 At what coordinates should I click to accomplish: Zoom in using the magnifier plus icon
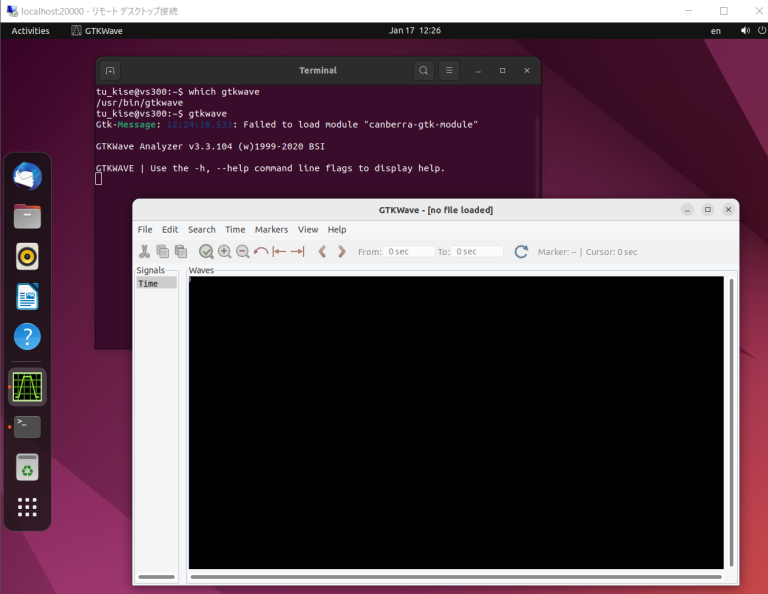pos(224,252)
